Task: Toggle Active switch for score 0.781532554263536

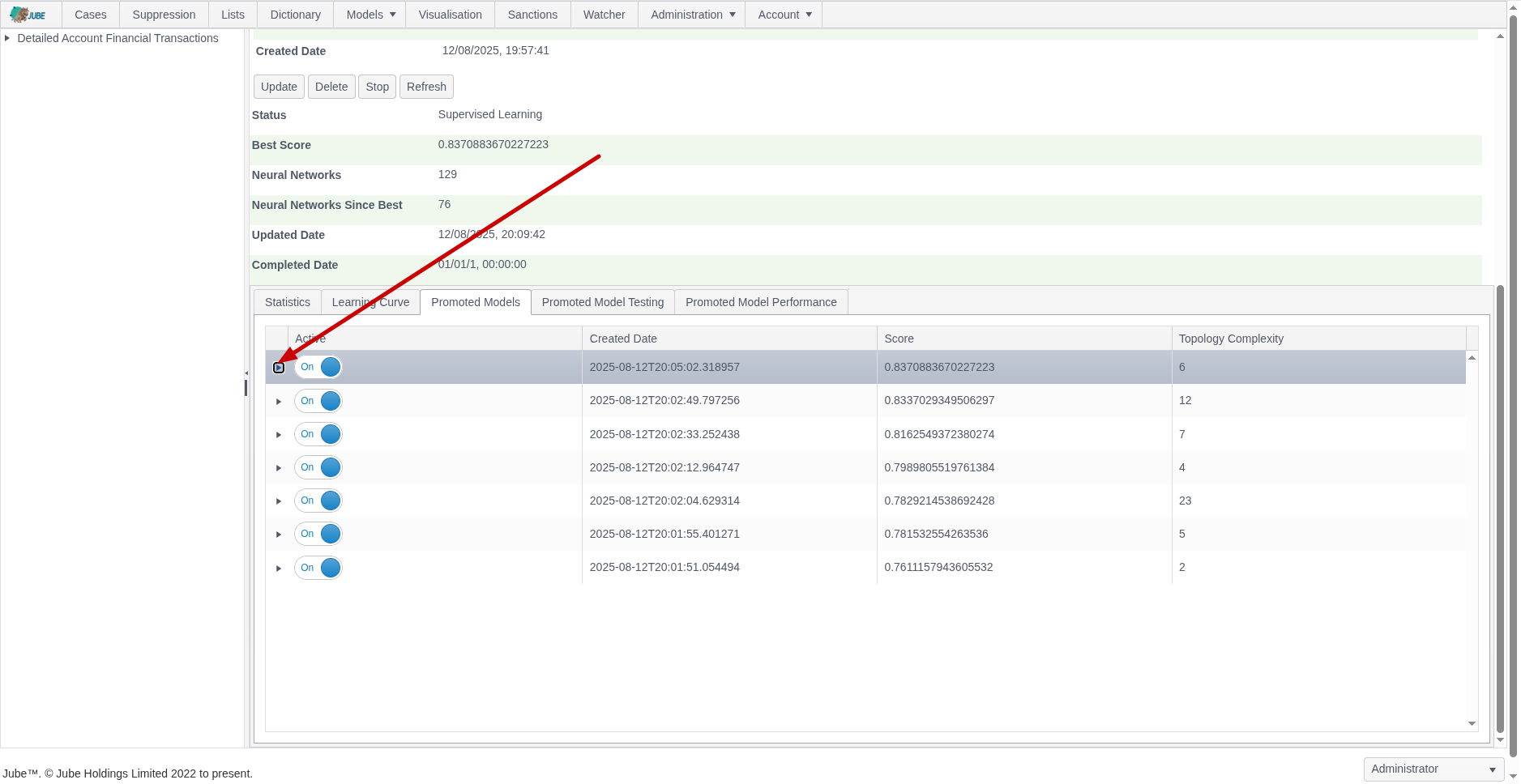Action: [x=318, y=534]
